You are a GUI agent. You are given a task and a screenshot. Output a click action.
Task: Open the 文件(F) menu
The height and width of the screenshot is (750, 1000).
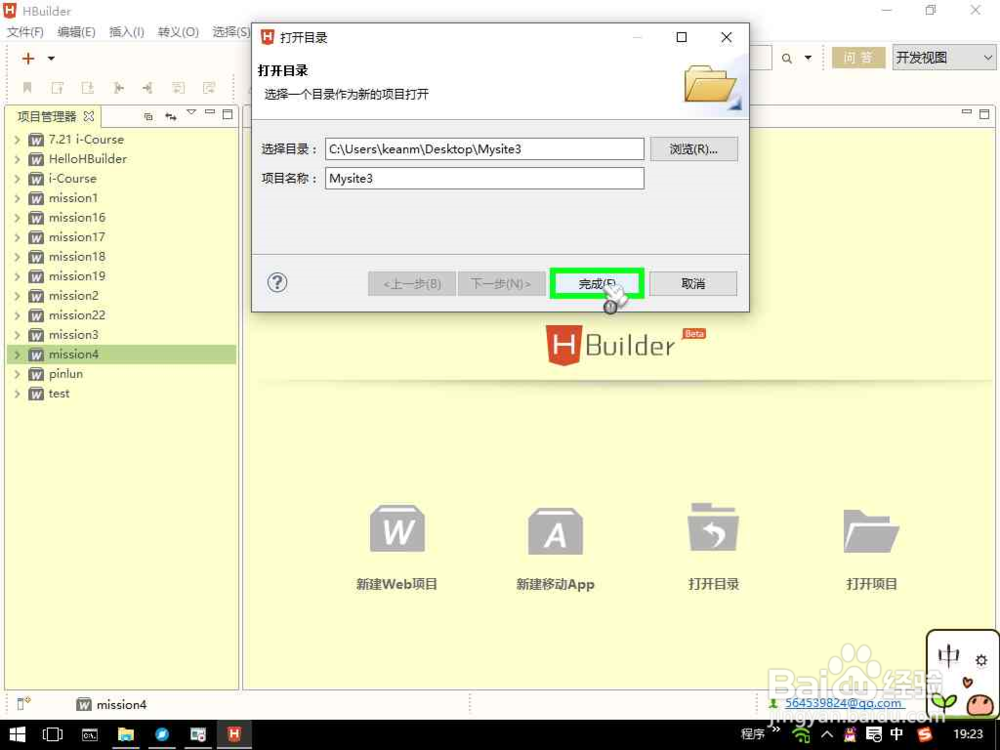coord(25,32)
